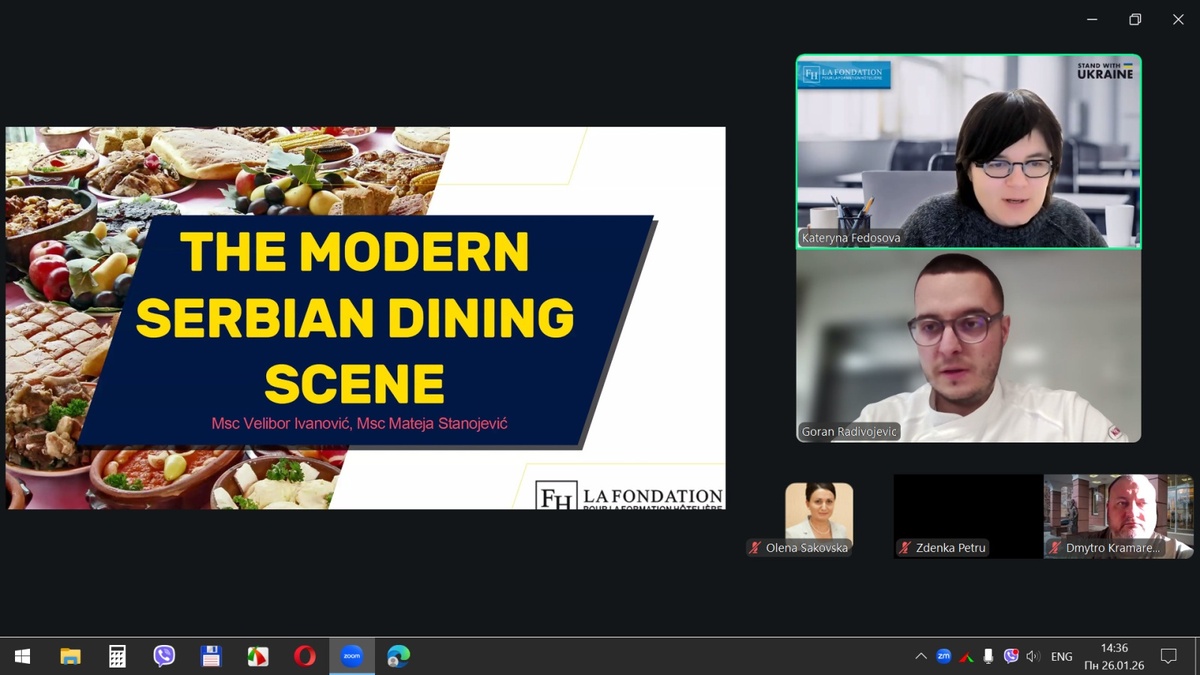This screenshot has height=675, width=1200.
Task: Select Goran Radivojević's video tile
Action: point(968,346)
